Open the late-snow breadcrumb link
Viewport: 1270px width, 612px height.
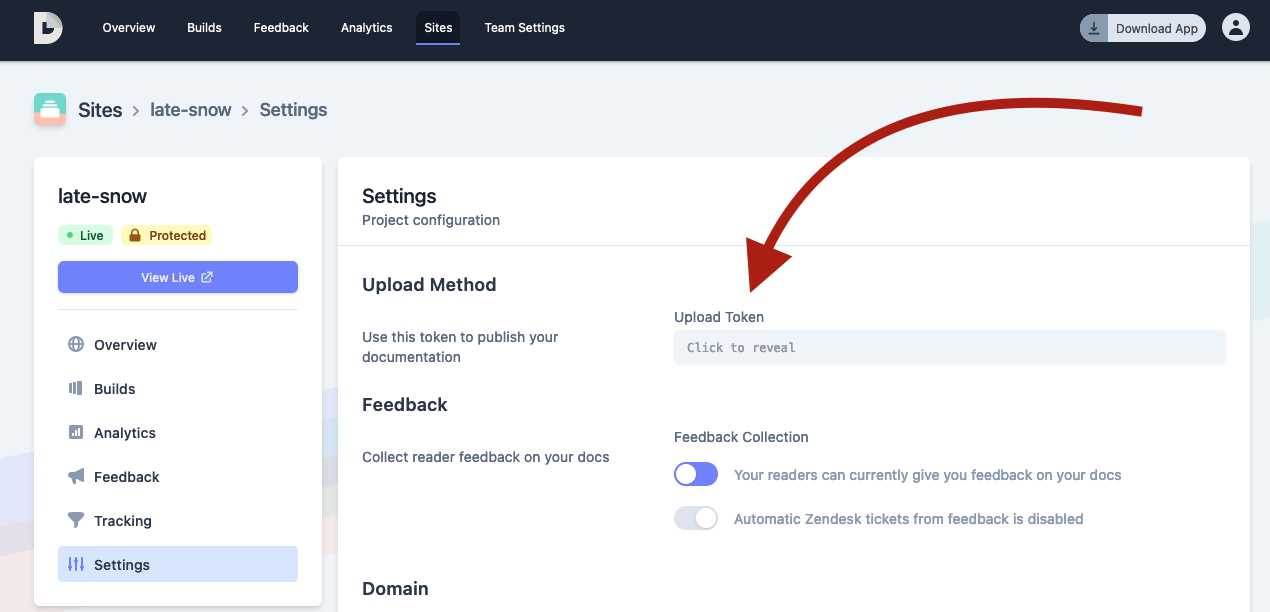tap(190, 109)
